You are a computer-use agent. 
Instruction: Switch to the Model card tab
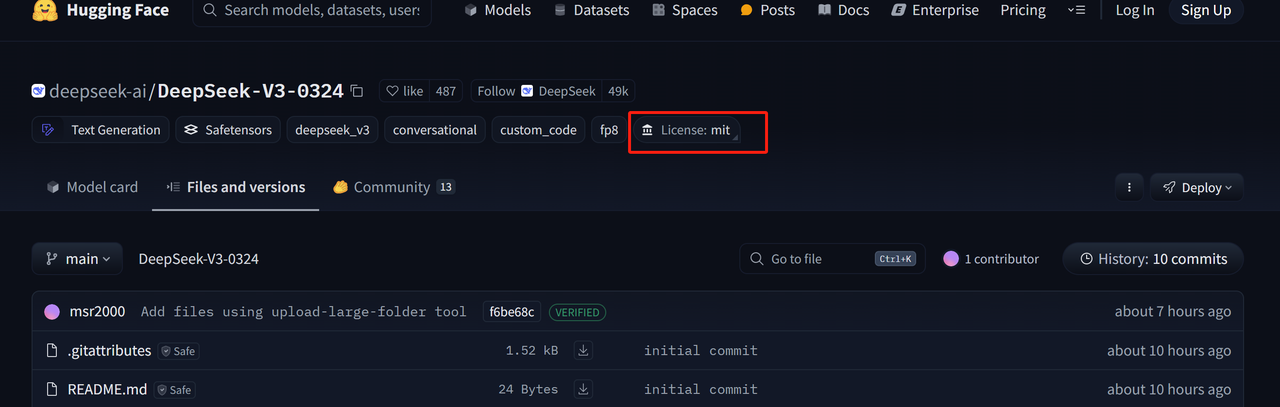click(92, 187)
